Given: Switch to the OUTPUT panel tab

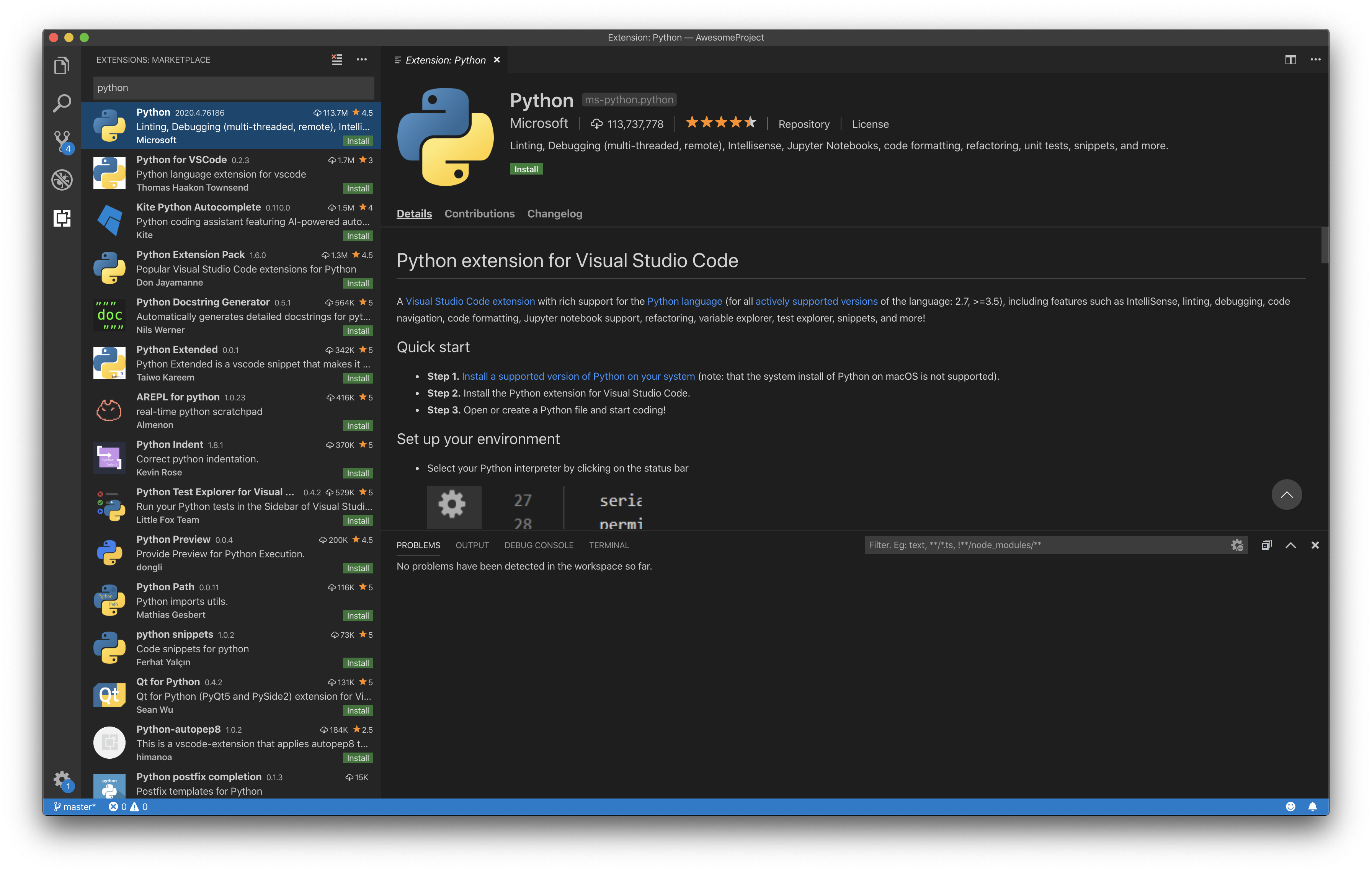Looking at the screenshot, I should pyautogui.click(x=472, y=545).
